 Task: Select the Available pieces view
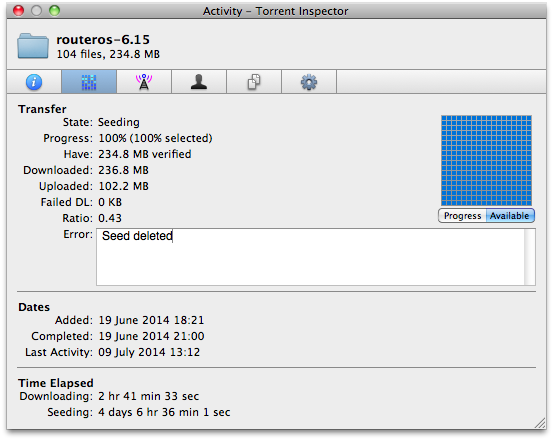pos(510,216)
